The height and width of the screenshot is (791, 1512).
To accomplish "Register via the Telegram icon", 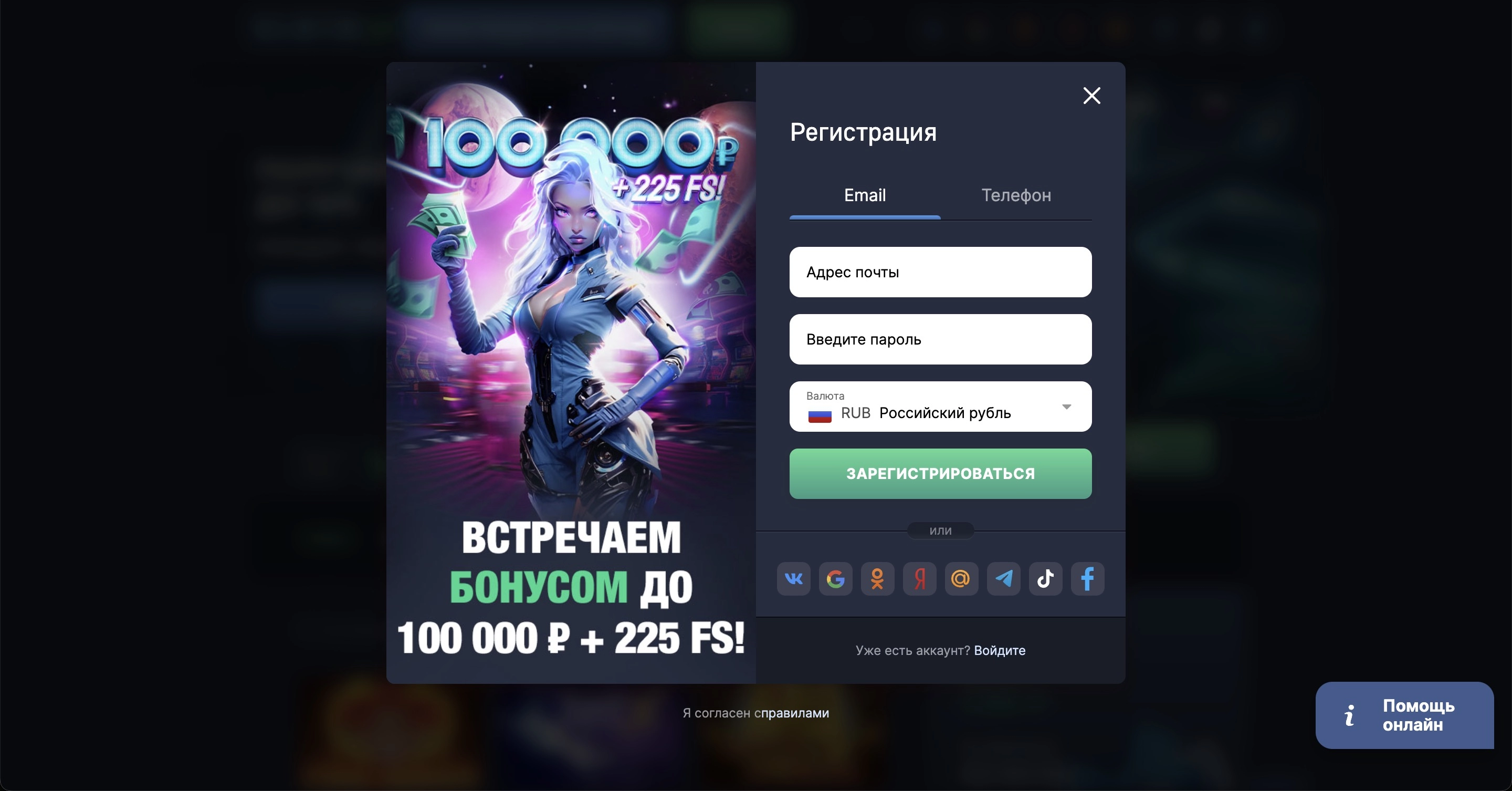I will (1004, 579).
